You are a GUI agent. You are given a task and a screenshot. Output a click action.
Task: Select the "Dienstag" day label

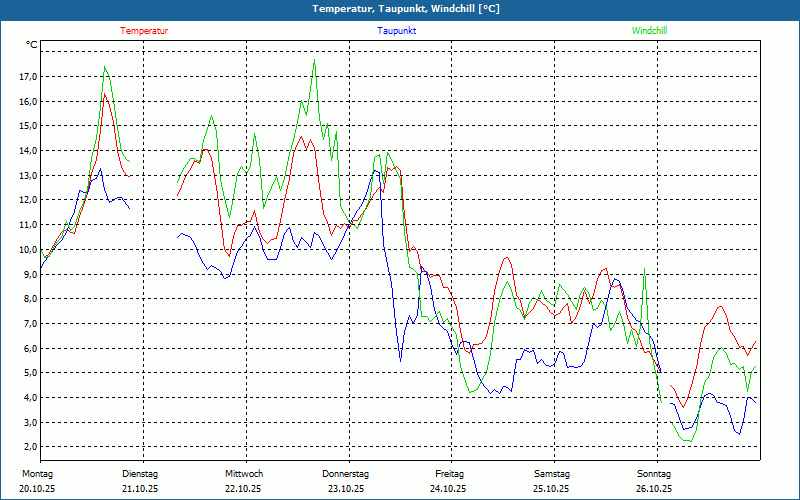140,473
